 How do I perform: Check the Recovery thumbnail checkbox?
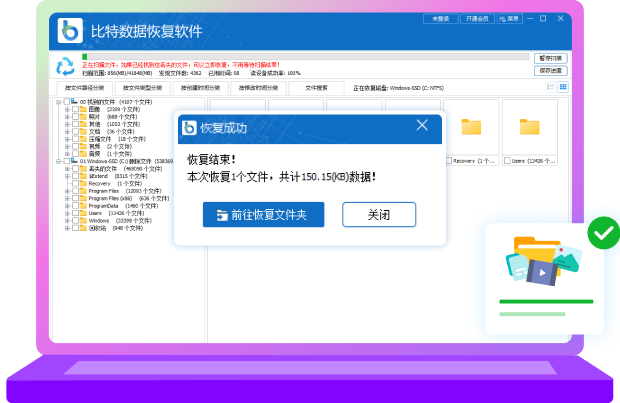point(449,161)
